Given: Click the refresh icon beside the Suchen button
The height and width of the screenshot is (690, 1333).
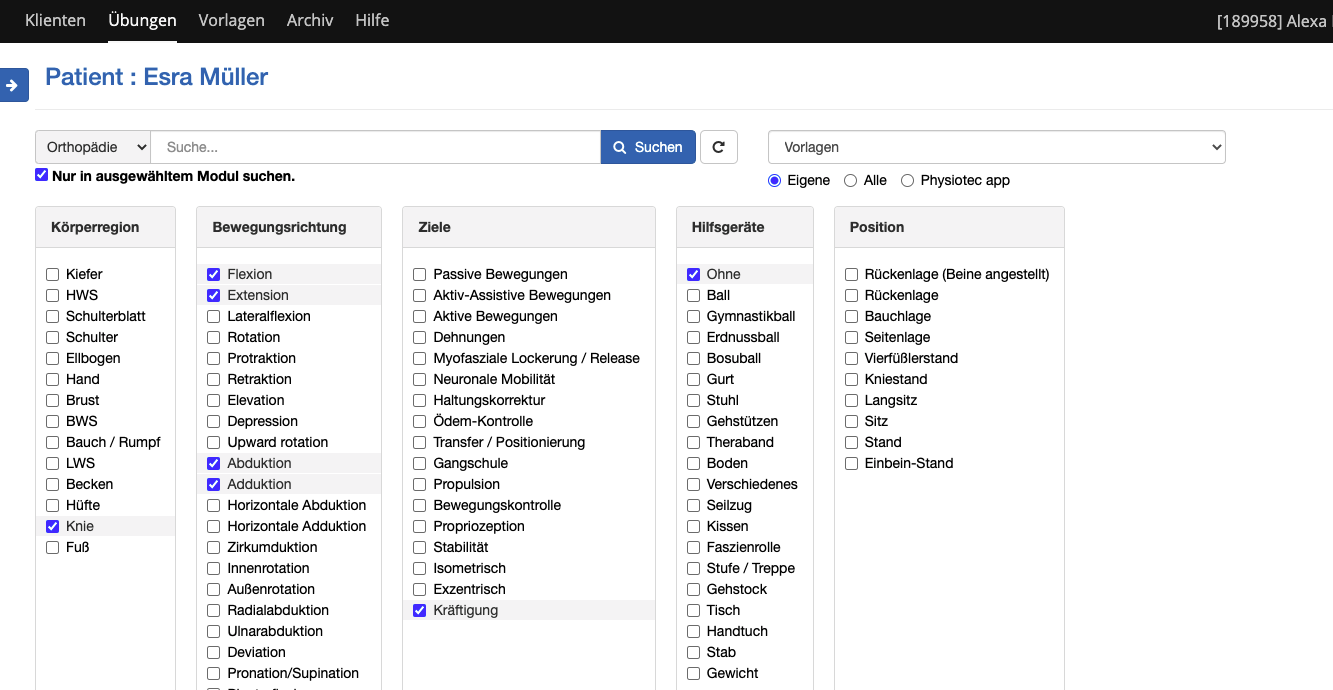Looking at the screenshot, I should pos(718,146).
